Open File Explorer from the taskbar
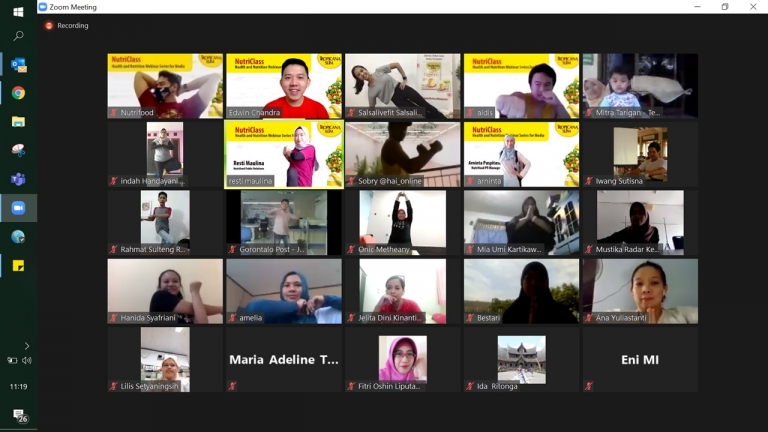 tap(18, 122)
